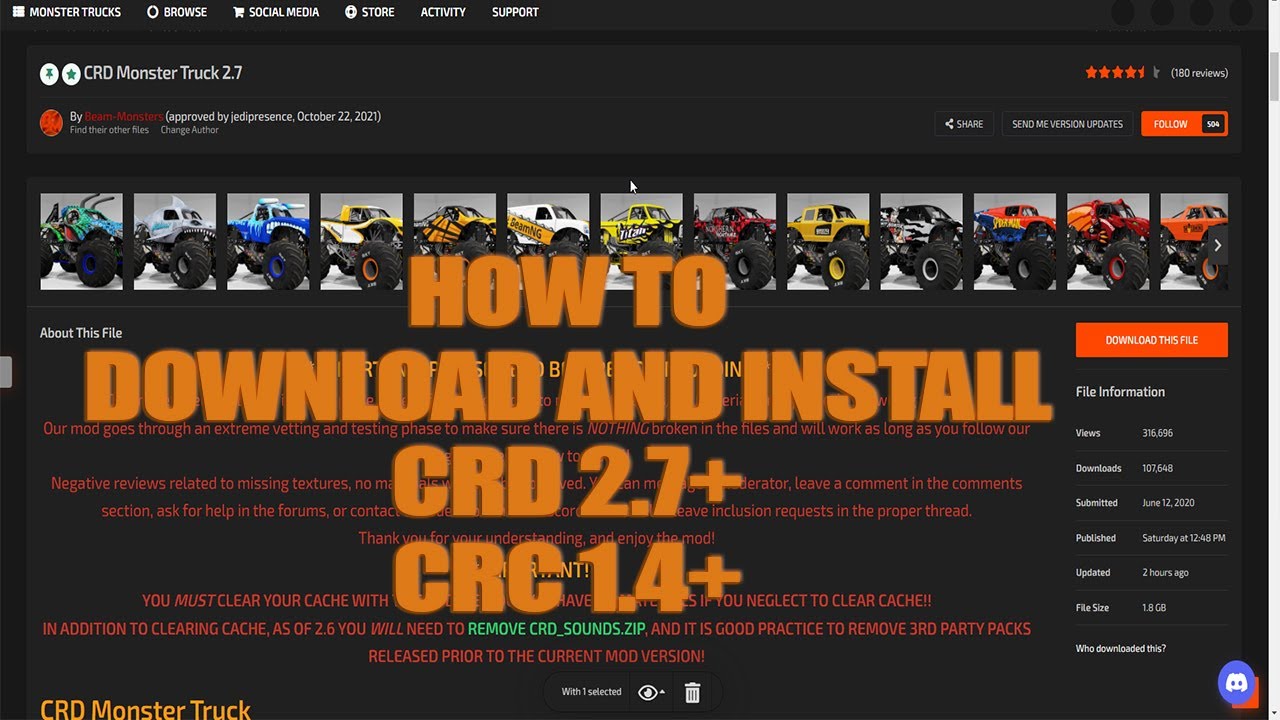
Task: Open the blue shark truck thumbnail
Action: click(x=268, y=242)
